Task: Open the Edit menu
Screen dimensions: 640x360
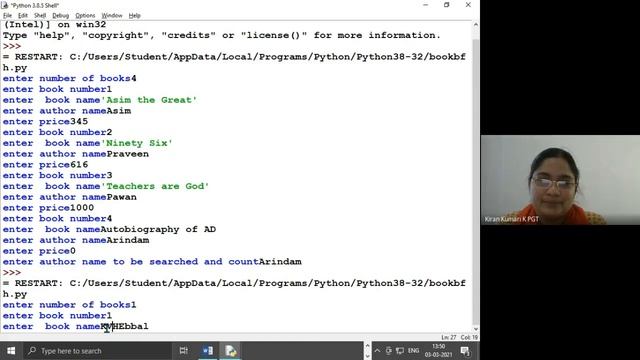Action: click(x=23, y=16)
